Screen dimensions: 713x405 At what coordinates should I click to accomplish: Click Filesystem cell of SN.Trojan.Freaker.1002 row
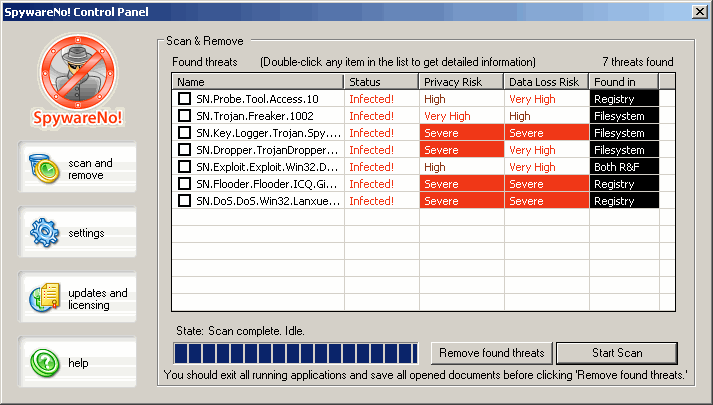coord(624,116)
